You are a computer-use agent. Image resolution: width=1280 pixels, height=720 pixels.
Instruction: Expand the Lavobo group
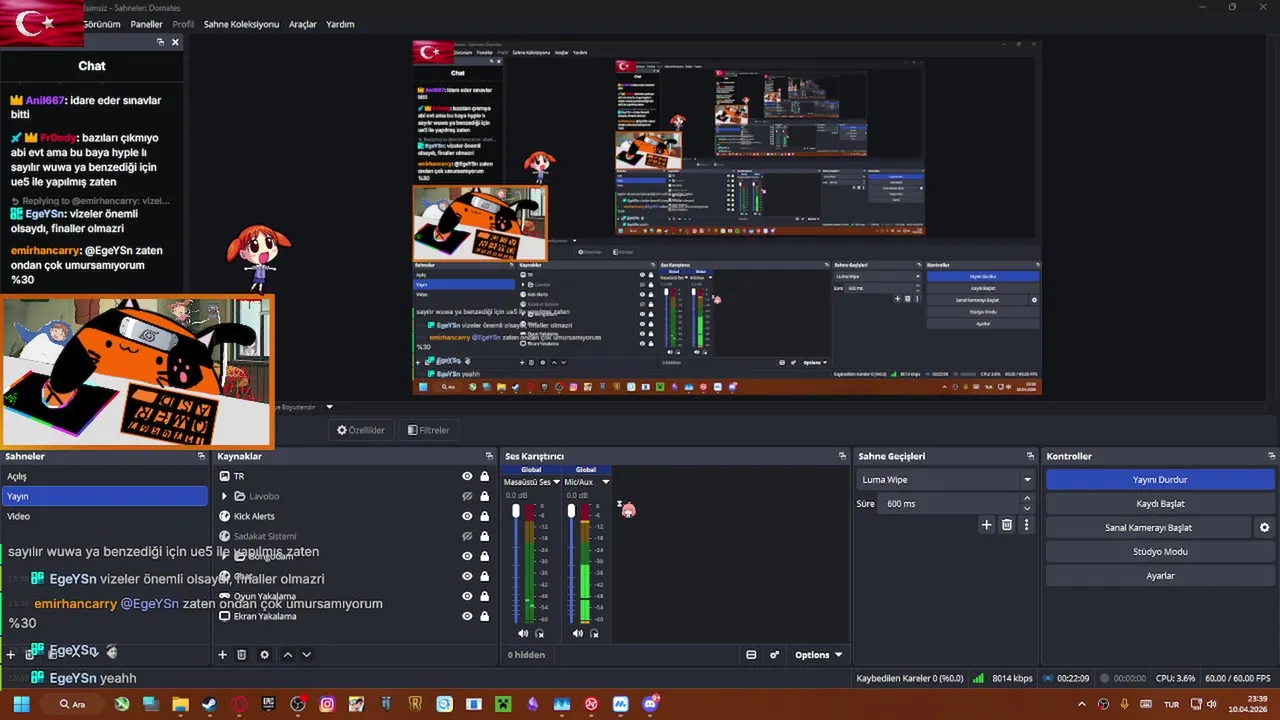[x=224, y=496]
